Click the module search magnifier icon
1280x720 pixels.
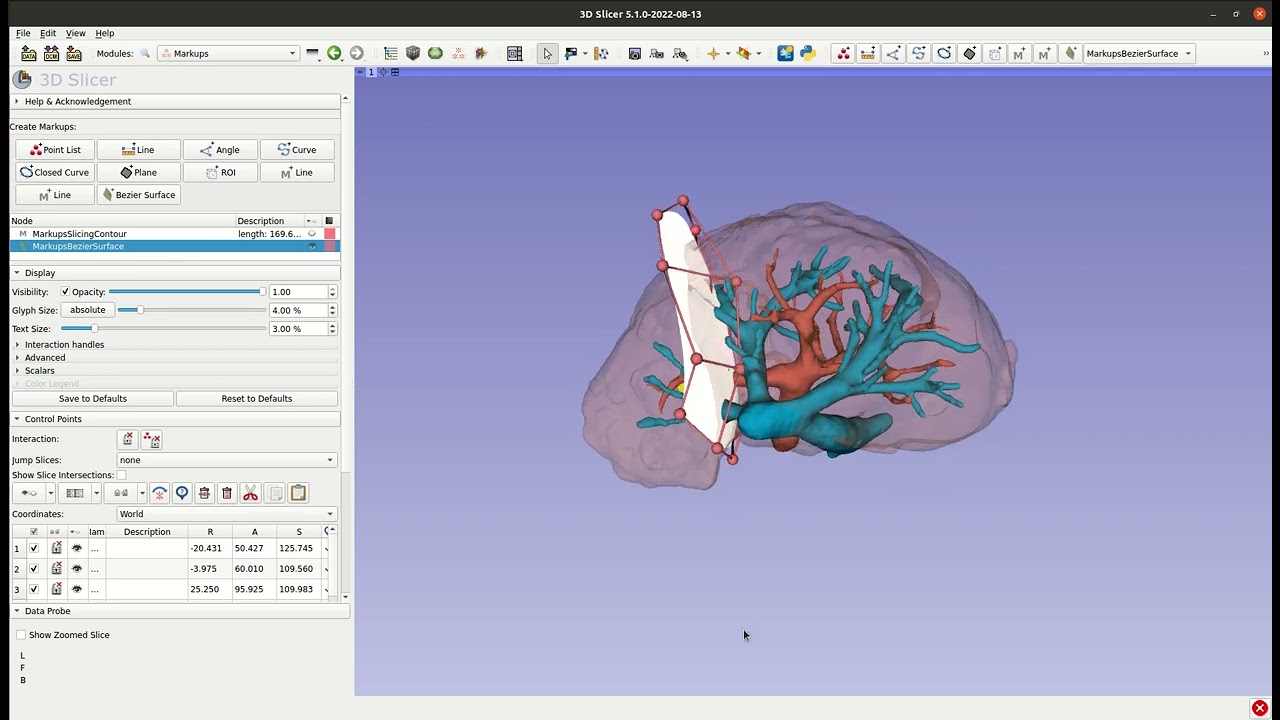tap(145, 53)
